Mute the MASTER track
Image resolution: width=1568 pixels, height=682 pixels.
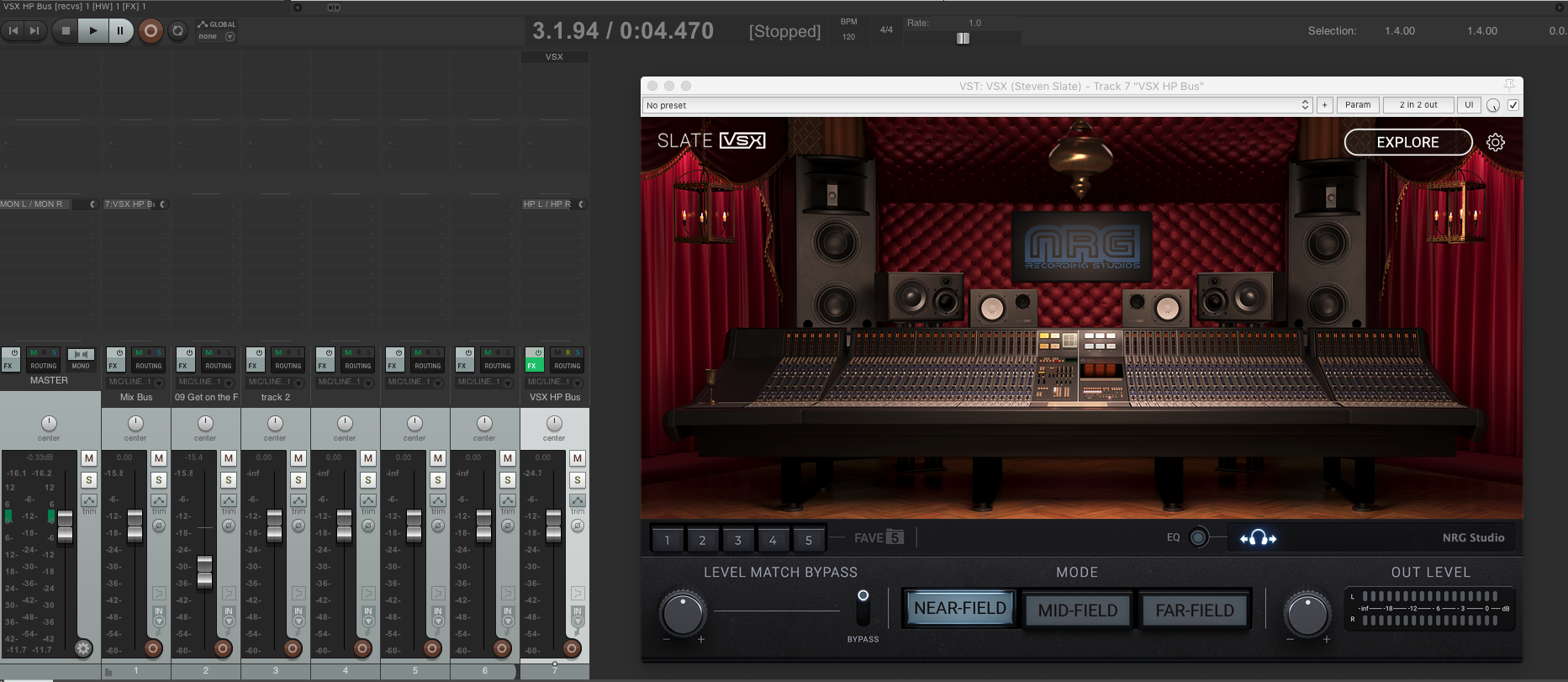pyautogui.click(x=88, y=458)
